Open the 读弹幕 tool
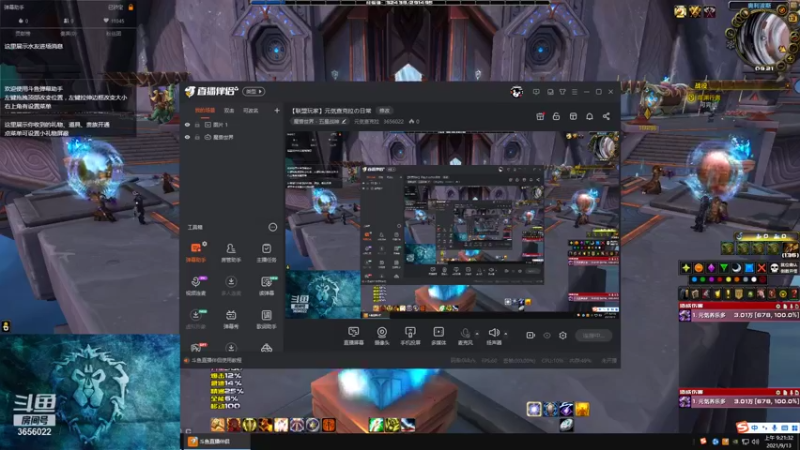Screen dimensions: 800x450 coord(266,285)
